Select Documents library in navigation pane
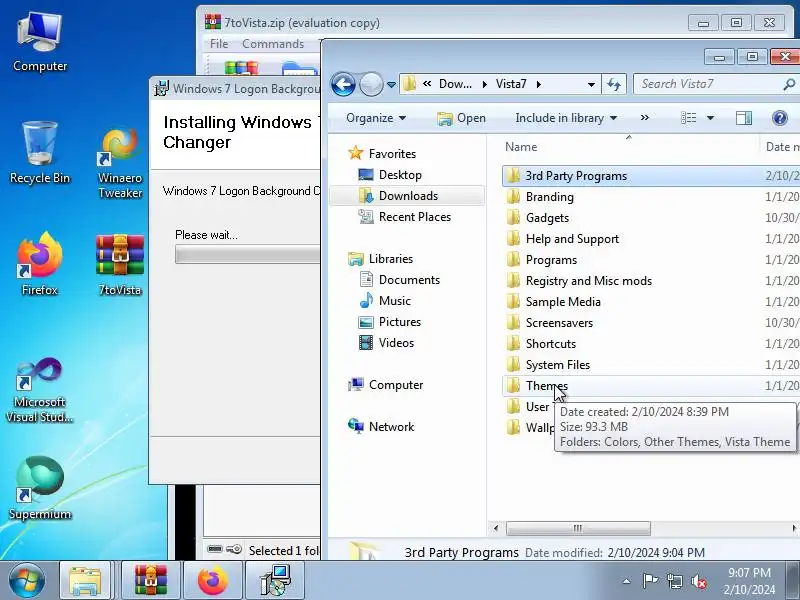This screenshot has height=600, width=800. click(409, 280)
